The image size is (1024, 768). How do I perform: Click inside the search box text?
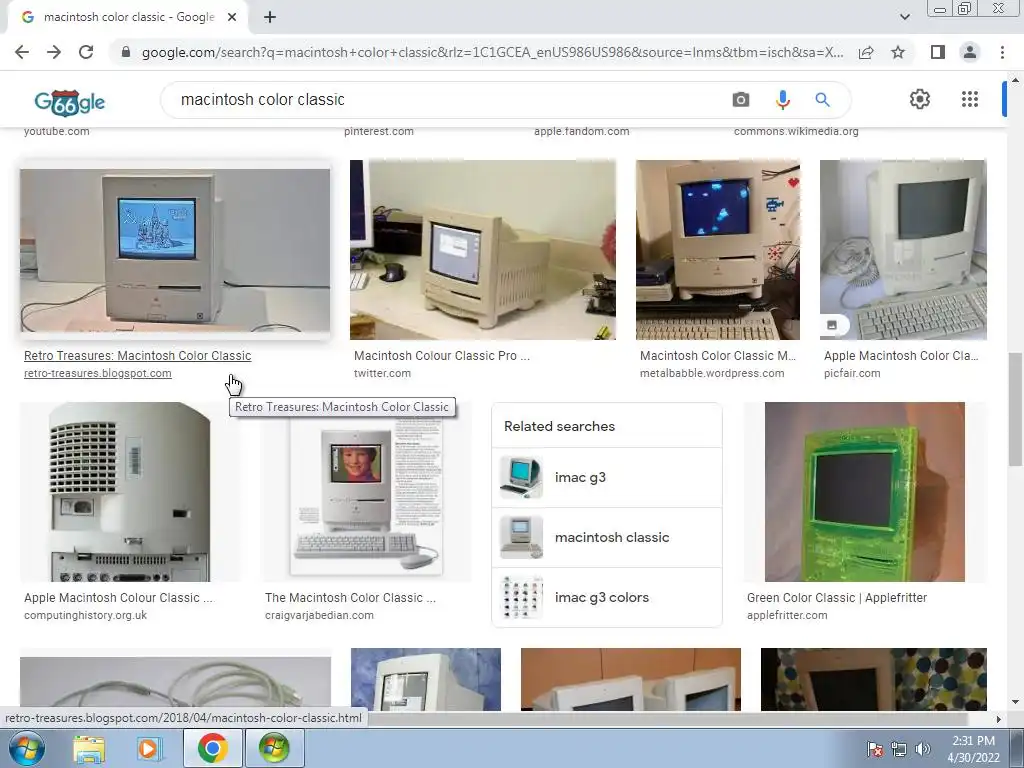(263, 99)
